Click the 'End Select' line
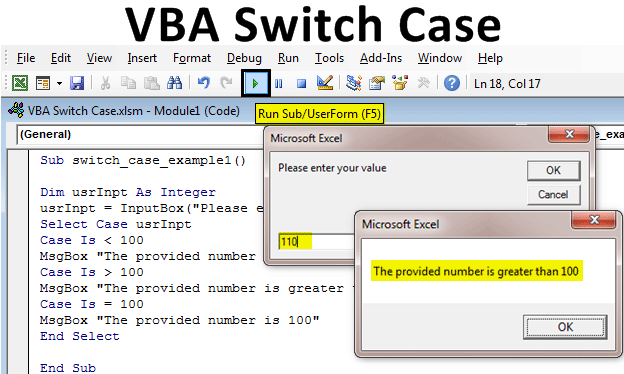This screenshot has width=624, height=374. (80, 336)
